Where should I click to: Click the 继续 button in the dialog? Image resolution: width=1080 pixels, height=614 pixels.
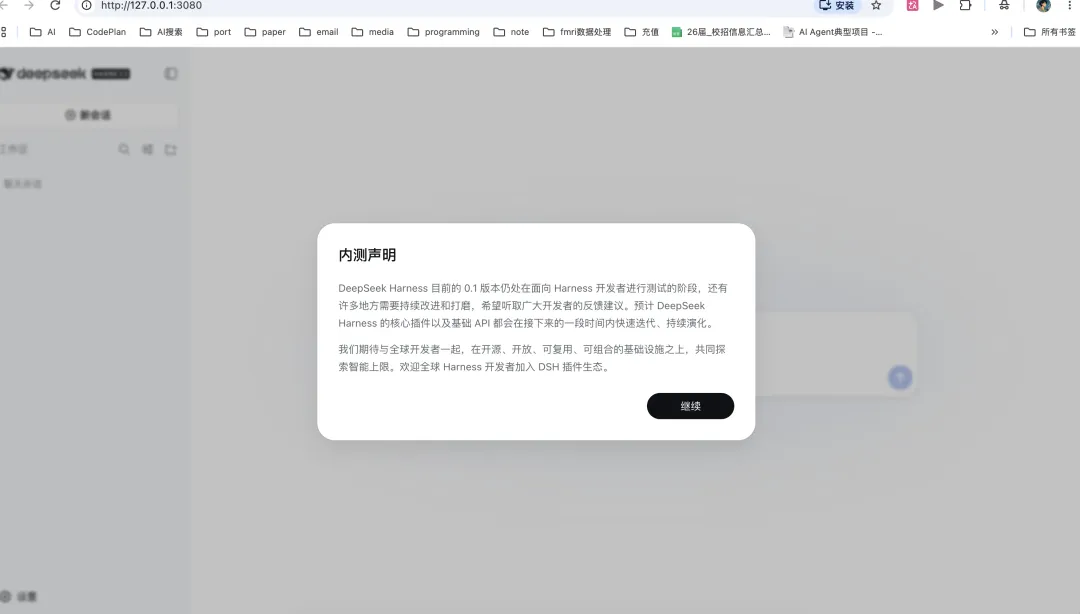click(x=690, y=406)
